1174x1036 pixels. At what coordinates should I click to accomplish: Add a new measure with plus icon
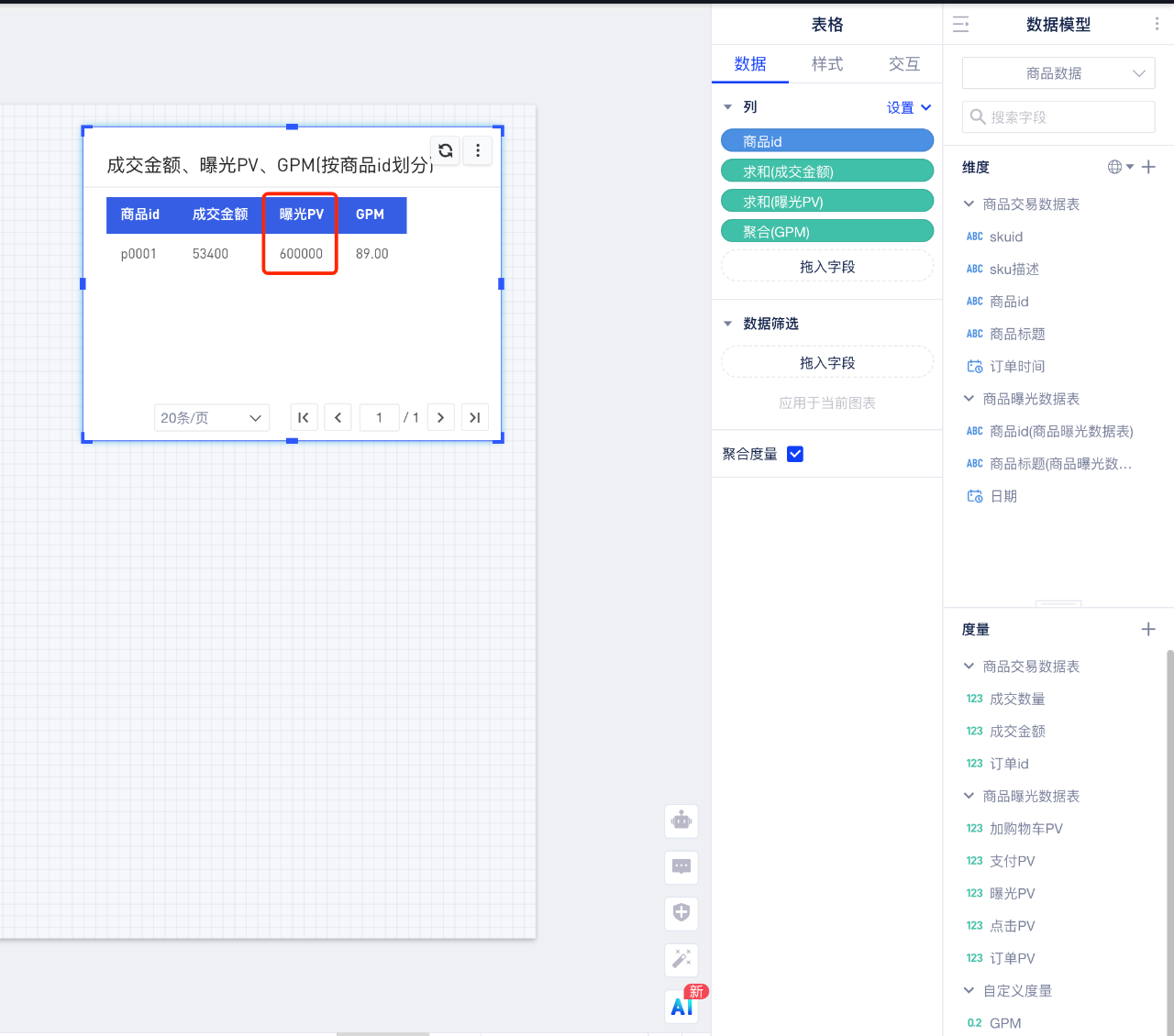point(1148,629)
